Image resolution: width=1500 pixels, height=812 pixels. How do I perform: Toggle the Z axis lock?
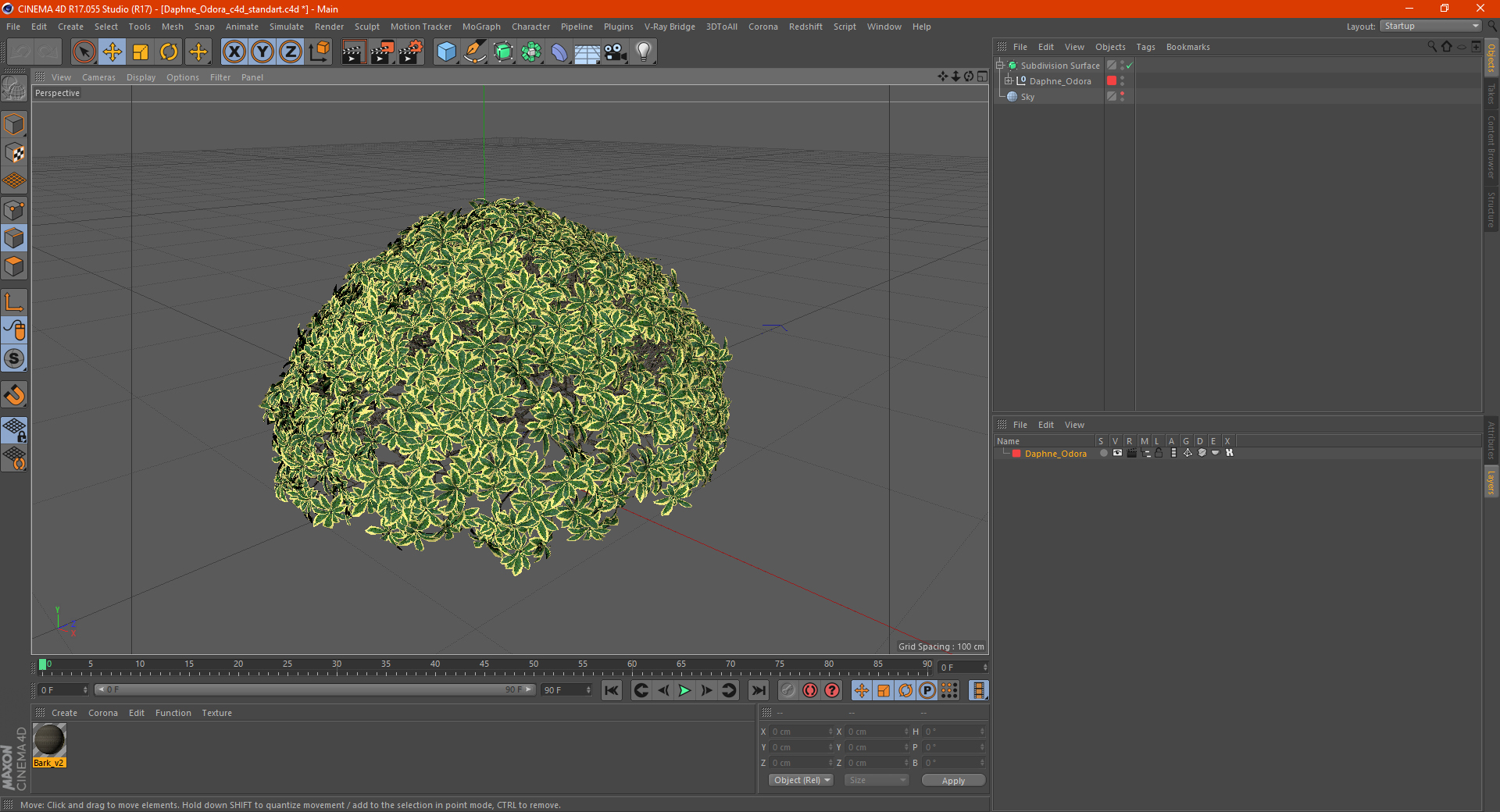(x=291, y=52)
